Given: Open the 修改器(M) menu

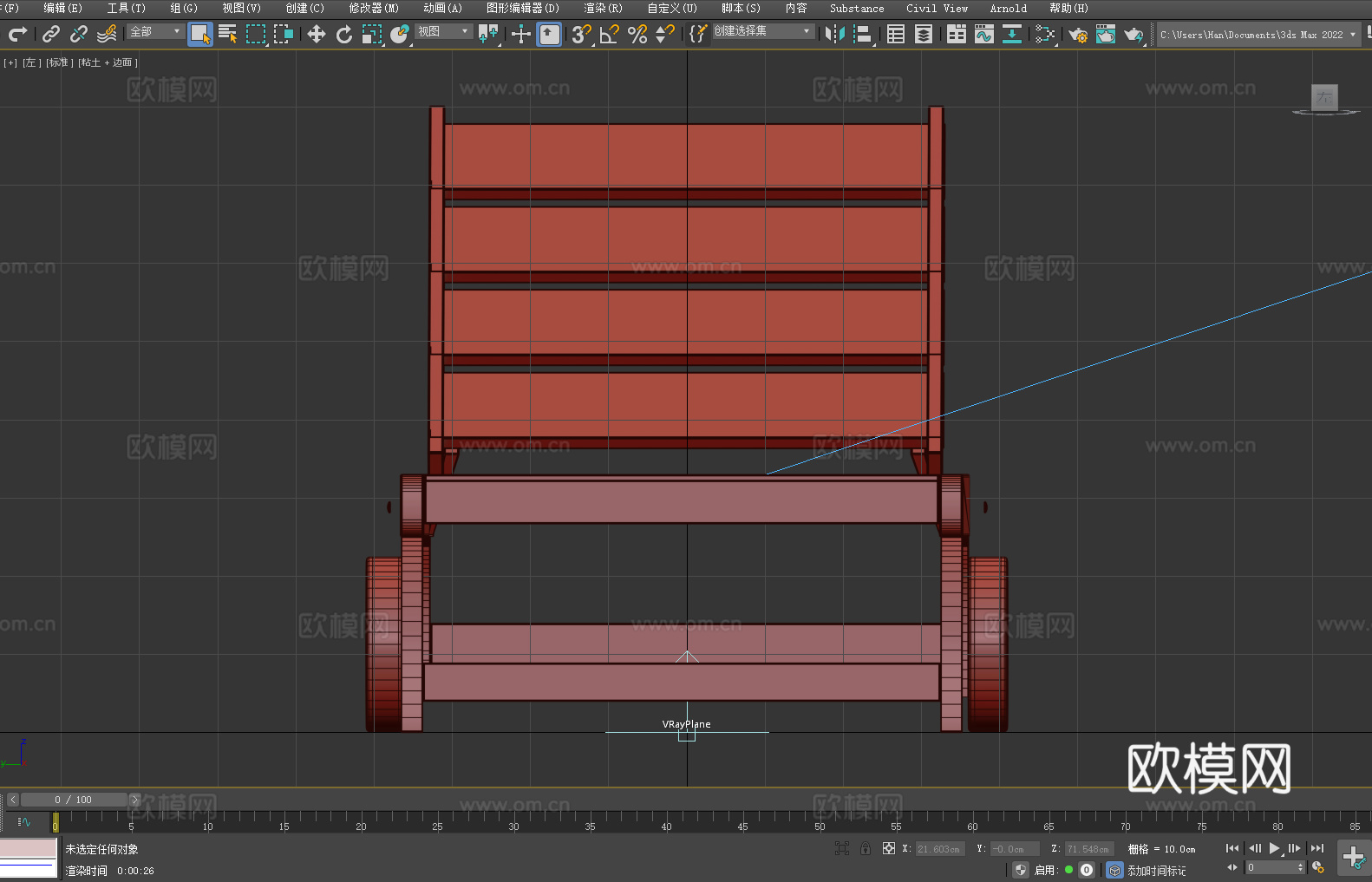Looking at the screenshot, I should (x=374, y=9).
